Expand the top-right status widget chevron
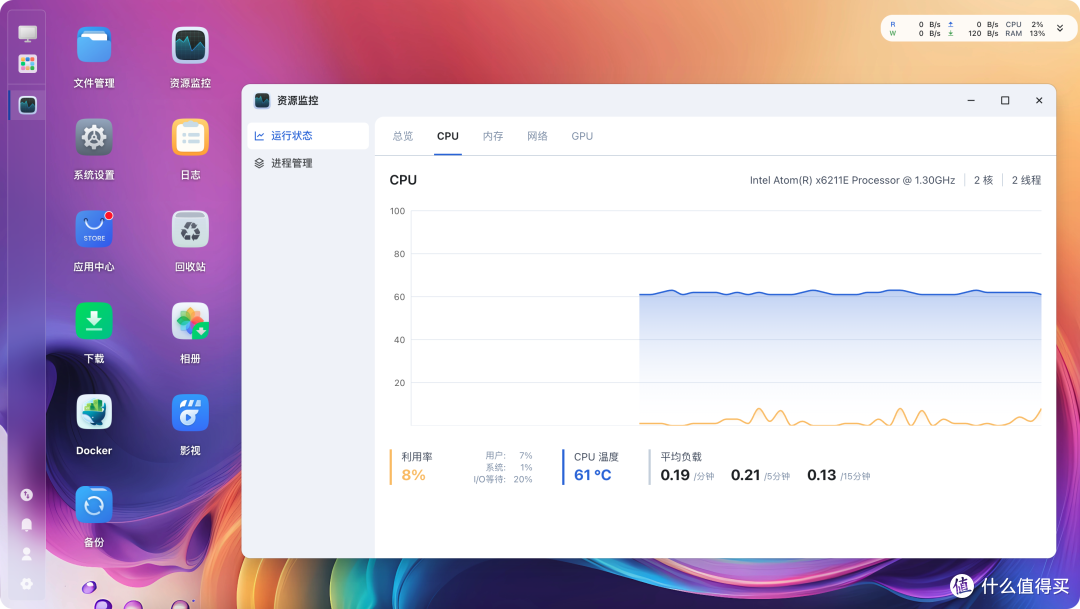1080x609 pixels. click(x=1060, y=28)
